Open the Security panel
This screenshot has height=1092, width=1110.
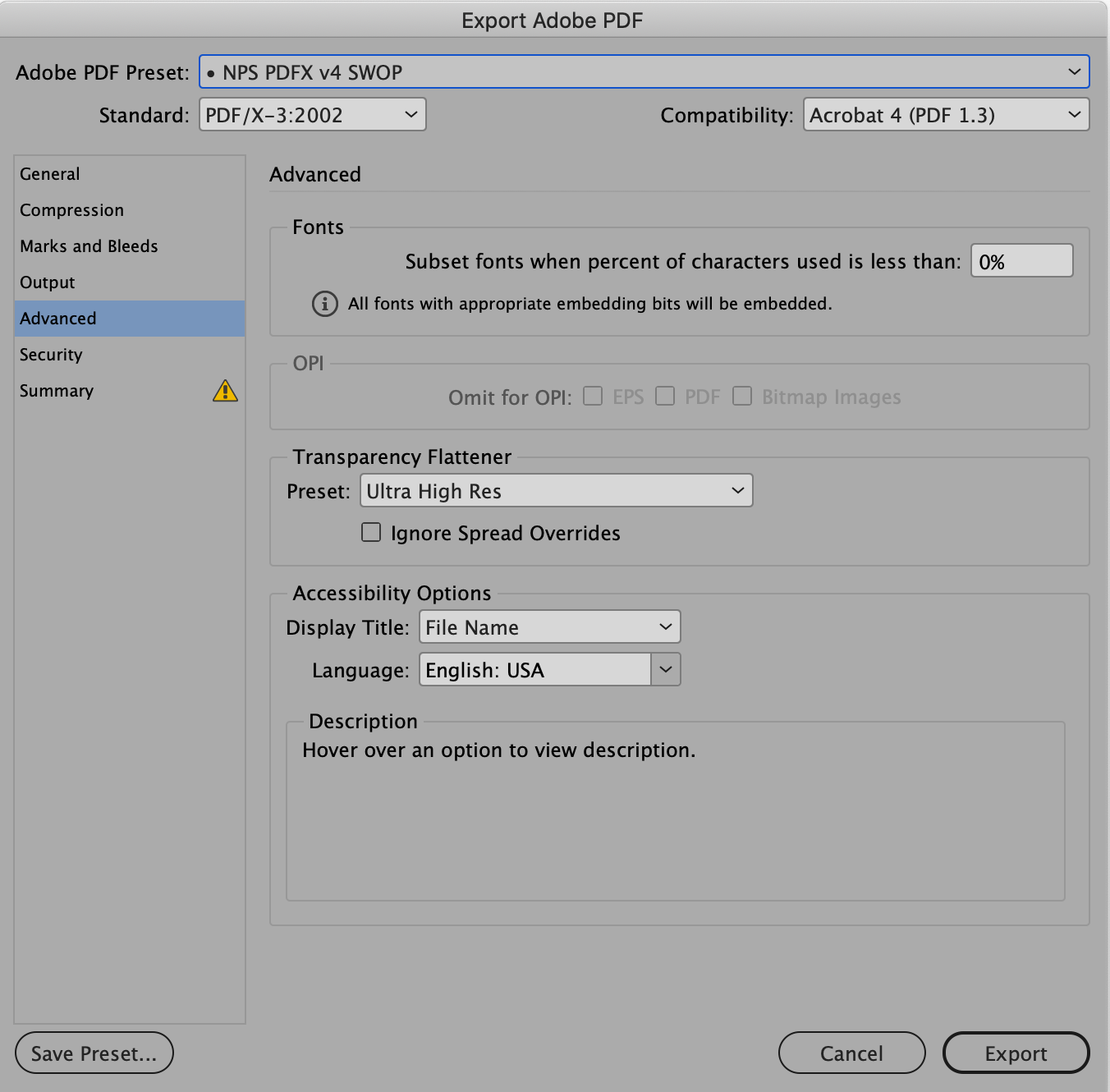tap(51, 354)
